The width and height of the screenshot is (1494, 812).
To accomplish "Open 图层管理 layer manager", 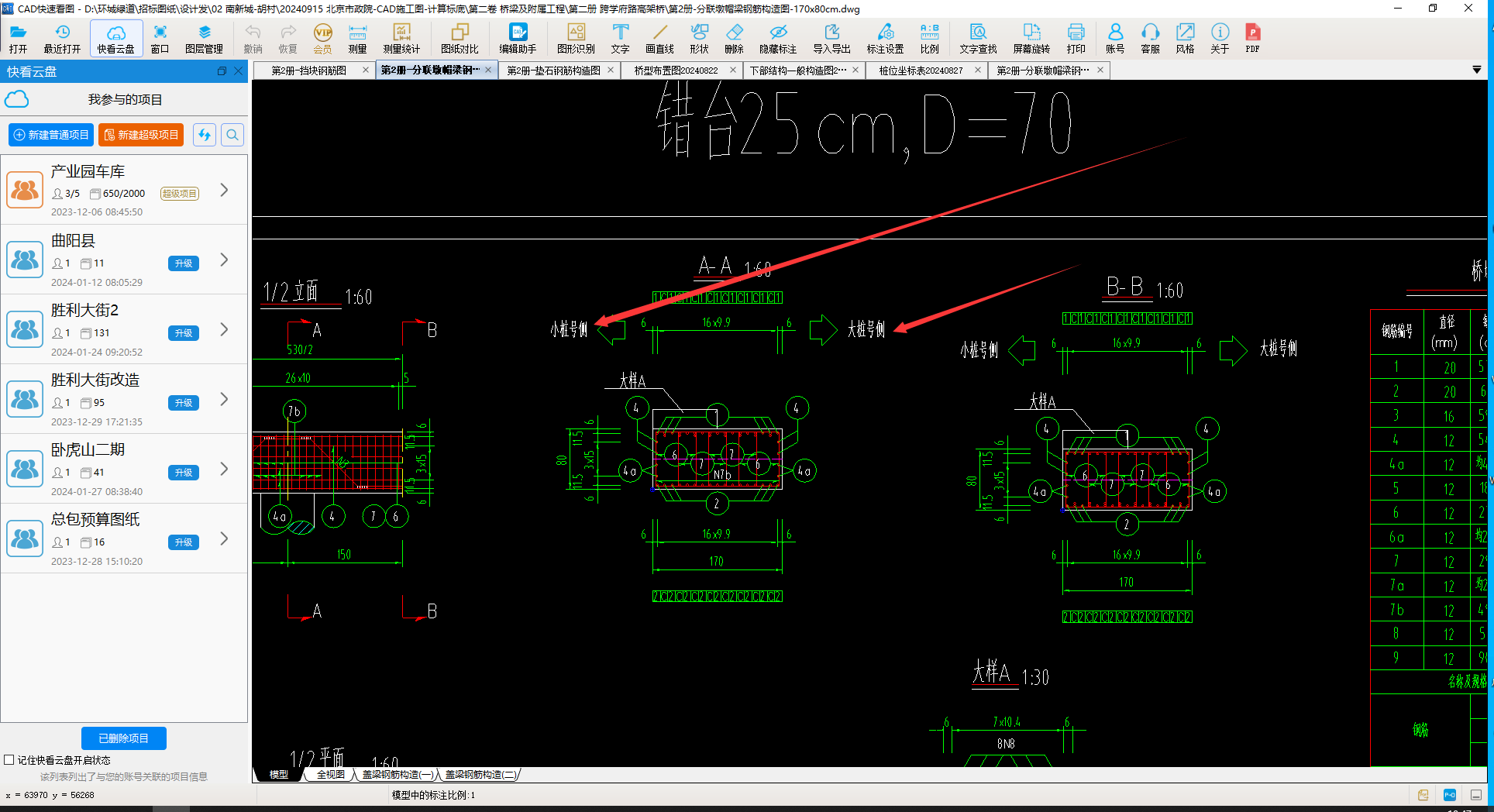I will [204, 38].
